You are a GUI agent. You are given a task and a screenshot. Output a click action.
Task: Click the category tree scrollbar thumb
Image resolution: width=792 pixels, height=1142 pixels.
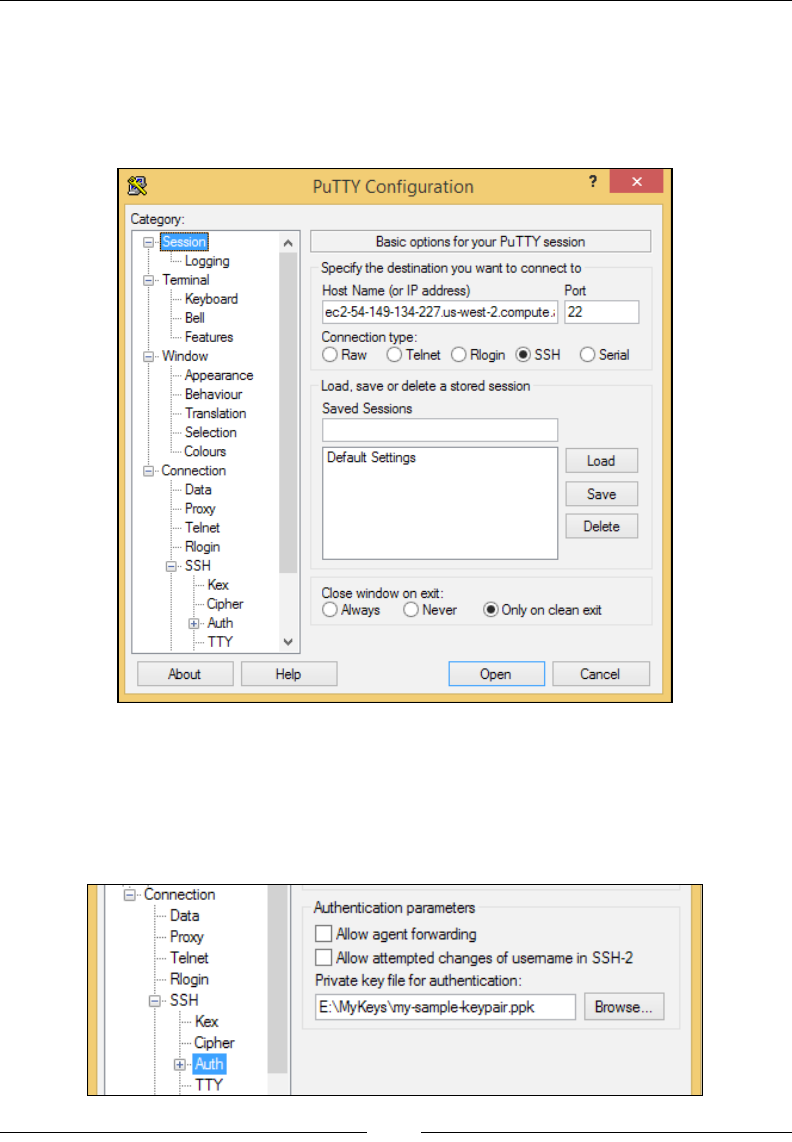pyautogui.click(x=288, y=413)
